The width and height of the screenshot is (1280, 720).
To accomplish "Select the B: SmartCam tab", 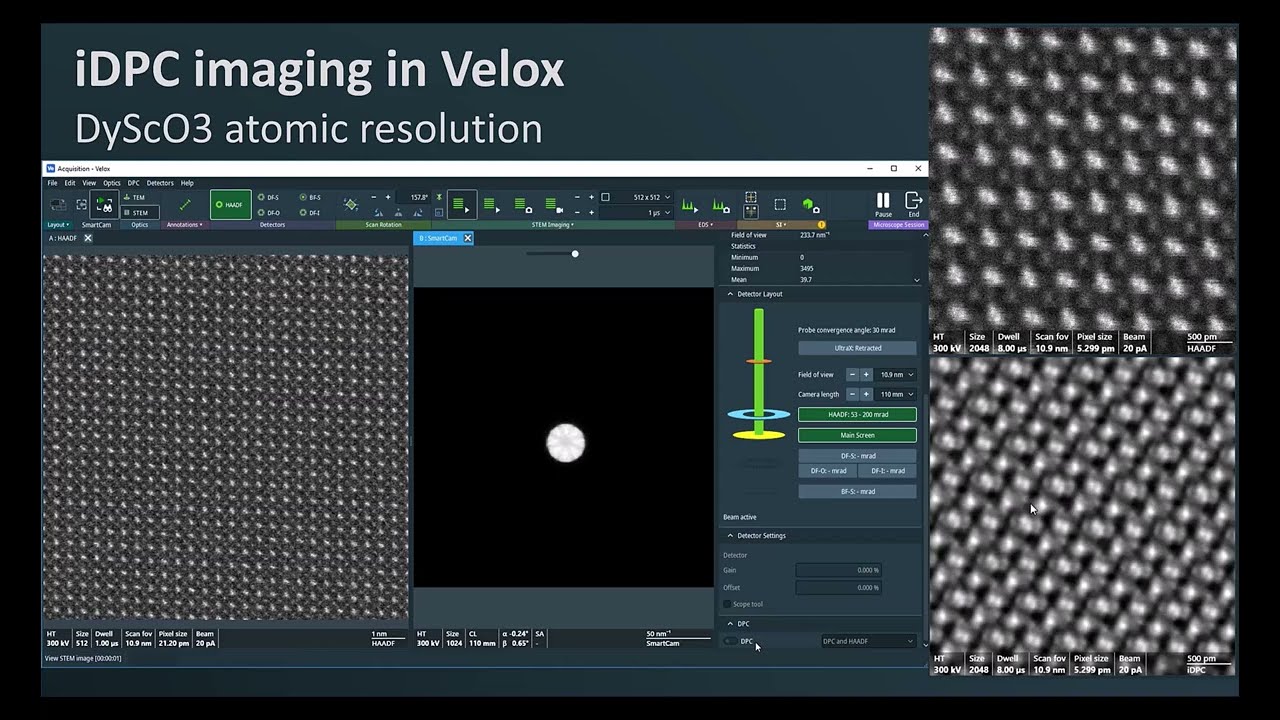I will [438, 238].
